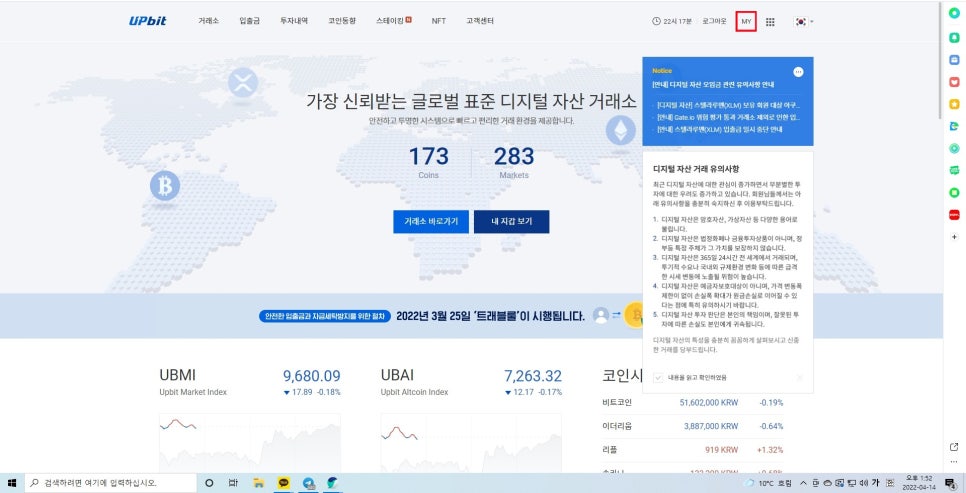Open the 코인동향 menu
Viewport: 966px width, 493px height.
342,21
